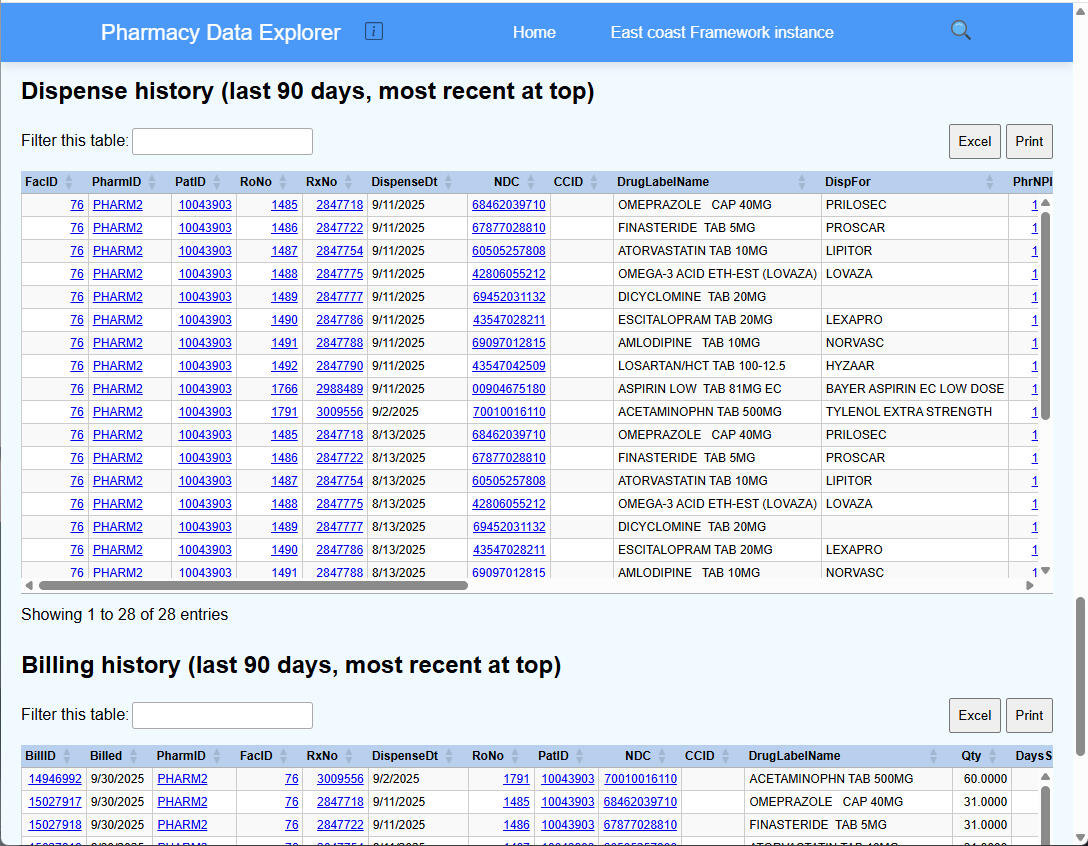The height and width of the screenshot is (846, 1088).
Task: Sort dispense table by DrugLabelName arrows
Action: click(x=801, y=182)
